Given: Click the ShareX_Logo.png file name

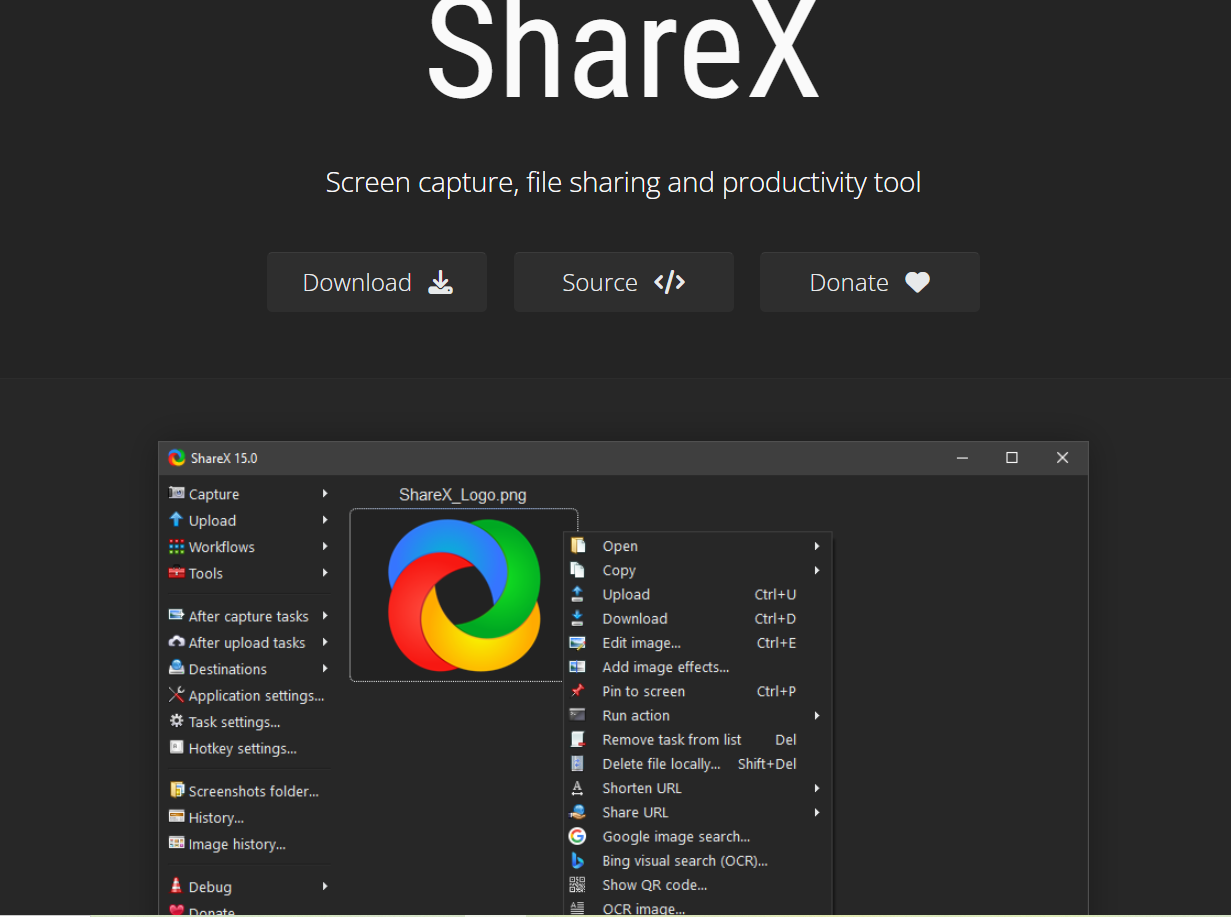Looking at the screenshot, I should click(463, 494).
